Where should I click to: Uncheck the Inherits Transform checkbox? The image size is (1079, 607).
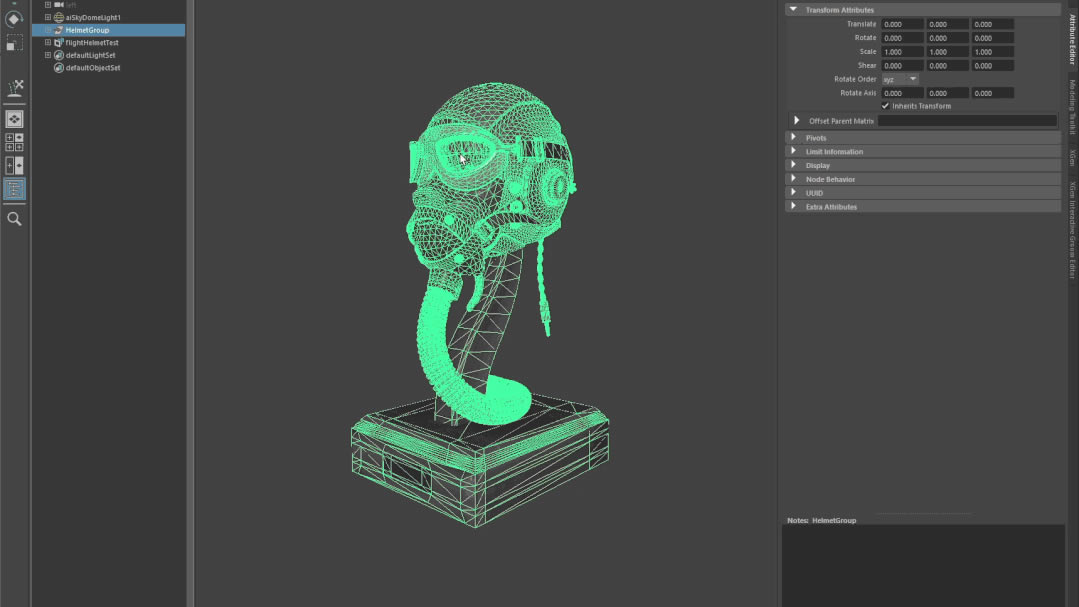pos(885,106)
